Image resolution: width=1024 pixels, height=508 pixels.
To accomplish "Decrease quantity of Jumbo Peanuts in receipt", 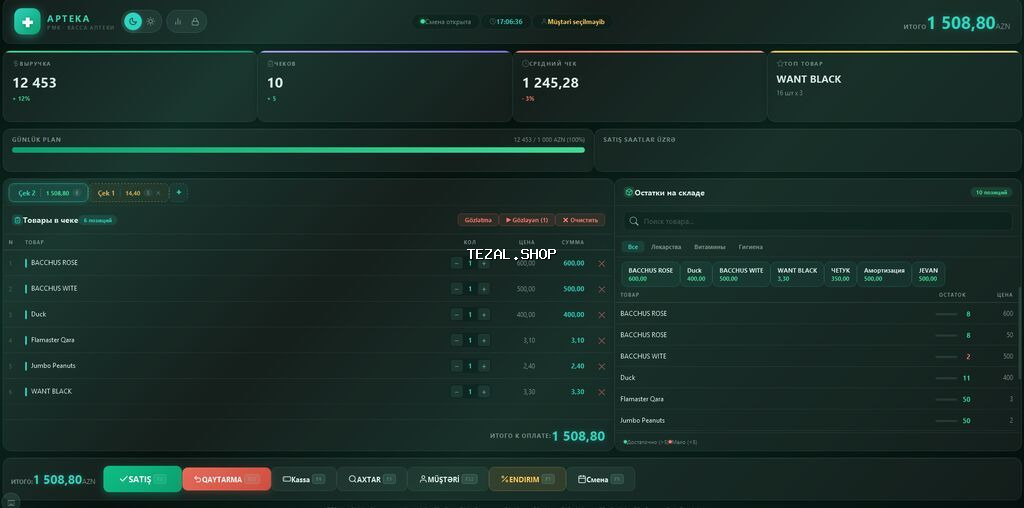I will pos(457,366).
